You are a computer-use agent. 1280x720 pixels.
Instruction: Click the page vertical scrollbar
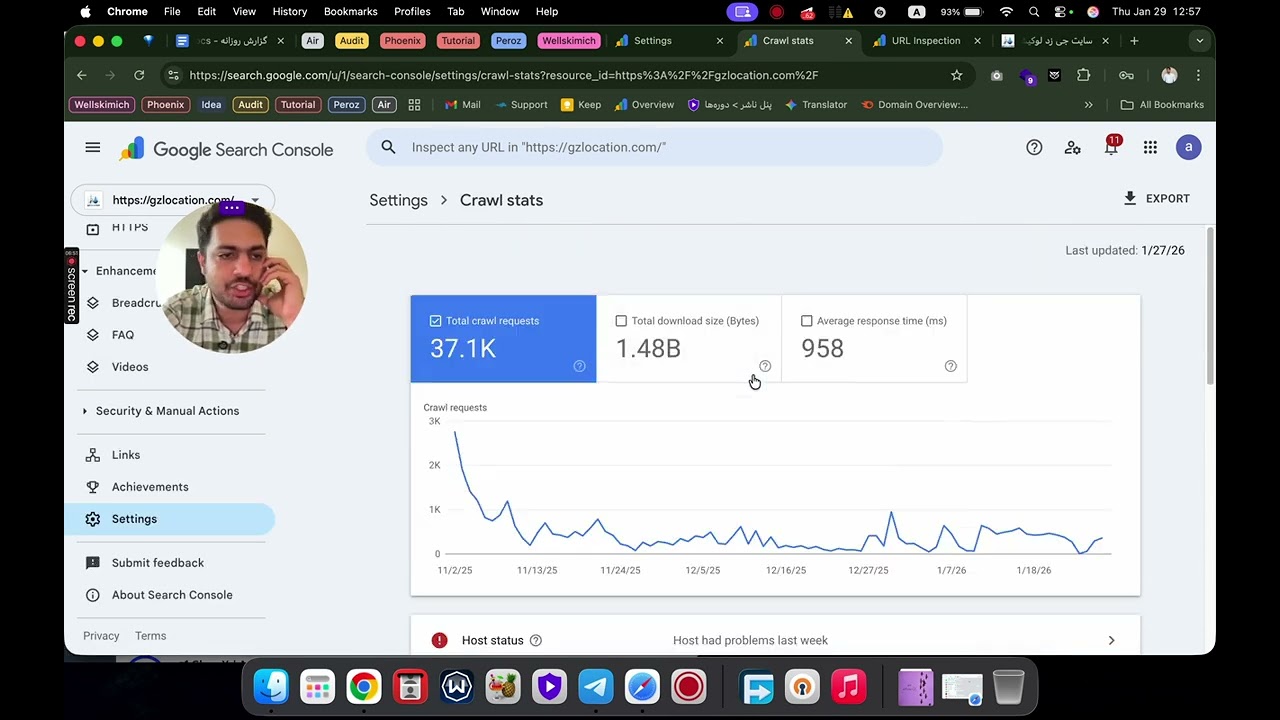1210,305
